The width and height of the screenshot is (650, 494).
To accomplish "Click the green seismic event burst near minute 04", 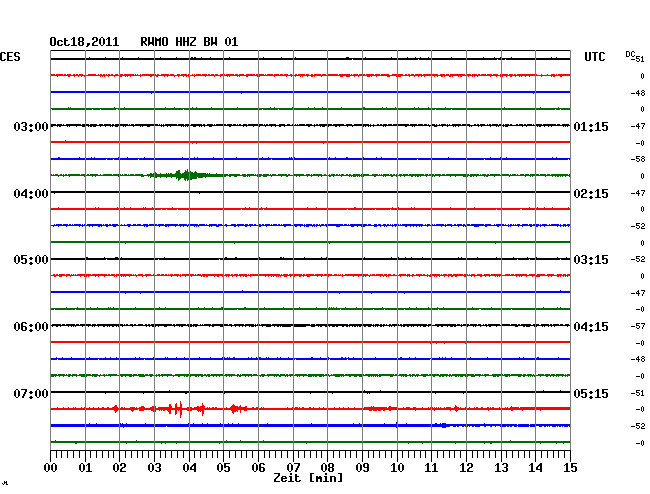I will click(187, 175).
